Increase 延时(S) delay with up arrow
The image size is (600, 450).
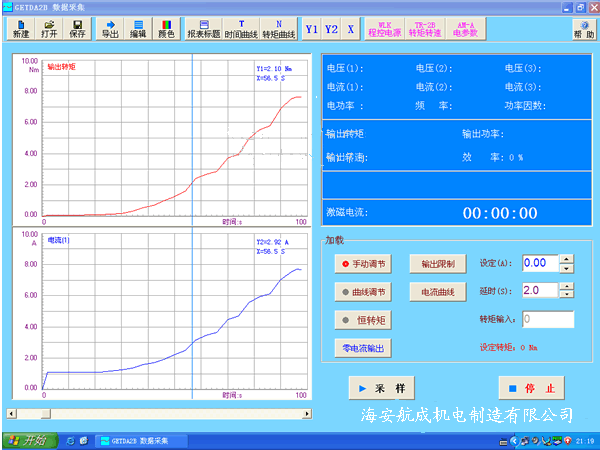[566, 285]
